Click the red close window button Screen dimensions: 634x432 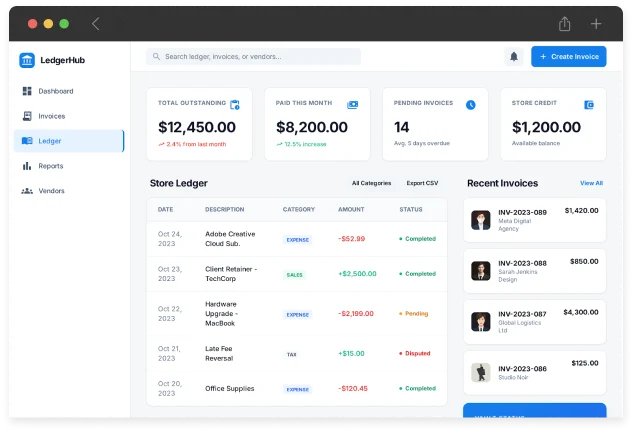(x=33, y=24)
